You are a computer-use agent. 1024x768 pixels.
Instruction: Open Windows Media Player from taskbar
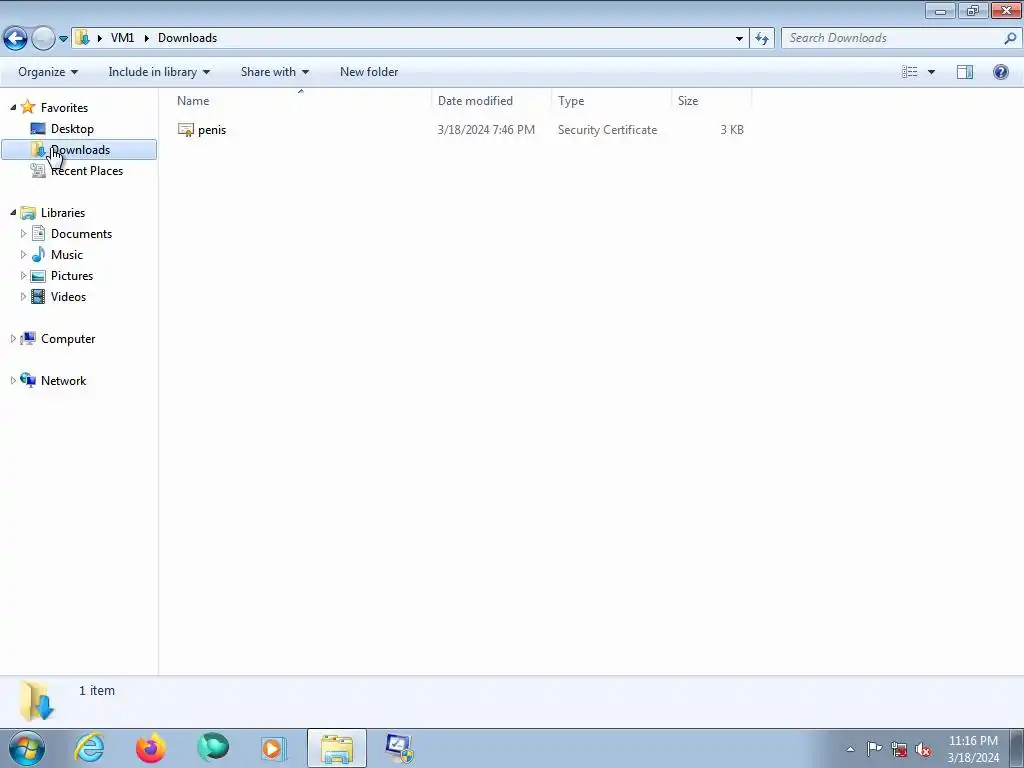click(274, 748)
